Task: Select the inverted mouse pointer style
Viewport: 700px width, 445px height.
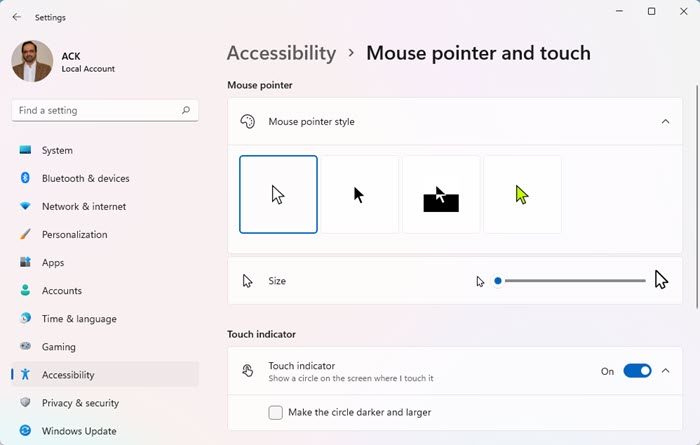Action: (441, 195)
